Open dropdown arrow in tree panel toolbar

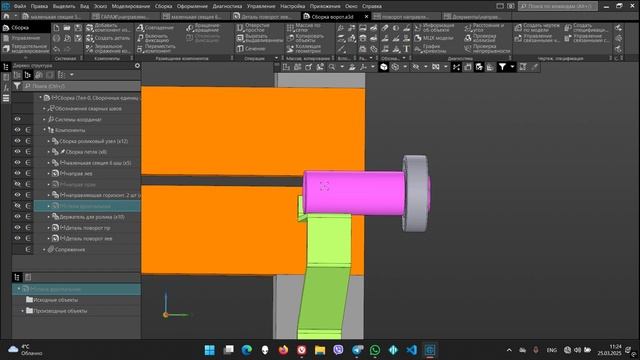click(x=72, y=75)
